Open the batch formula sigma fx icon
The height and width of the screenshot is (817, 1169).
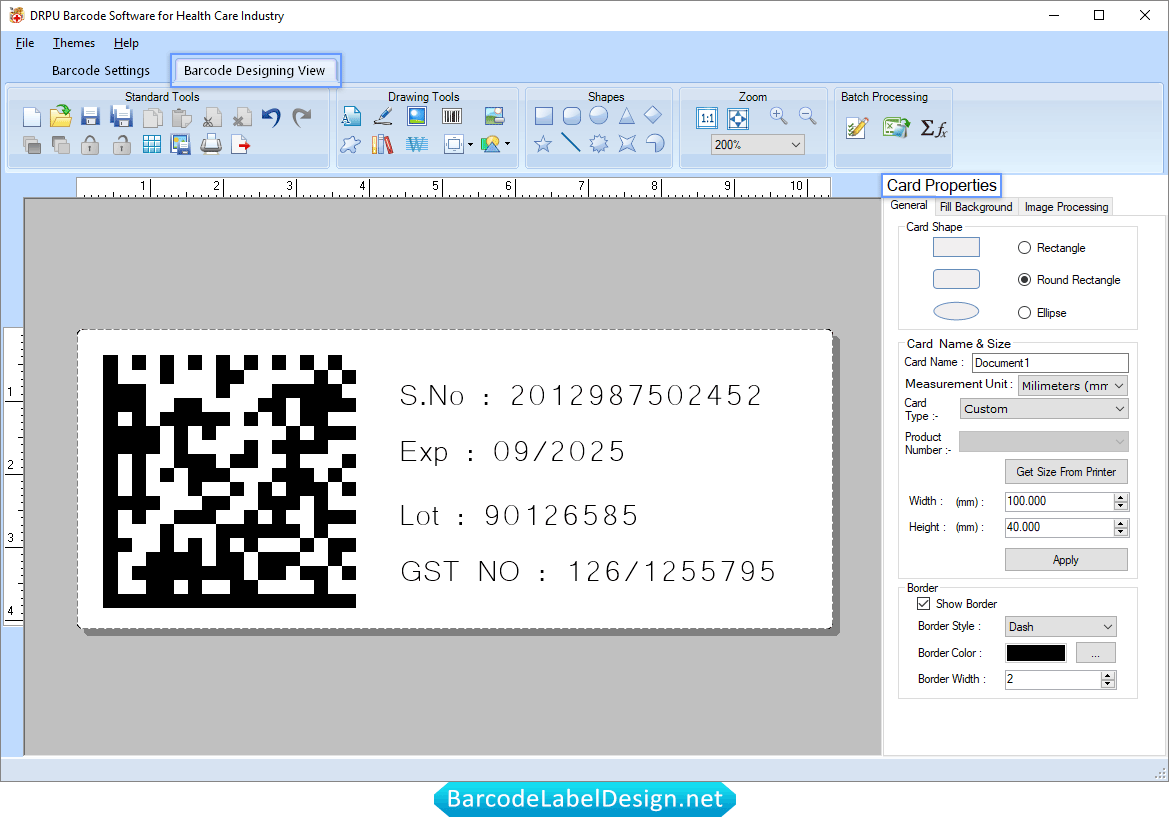[x=933, y=128]
